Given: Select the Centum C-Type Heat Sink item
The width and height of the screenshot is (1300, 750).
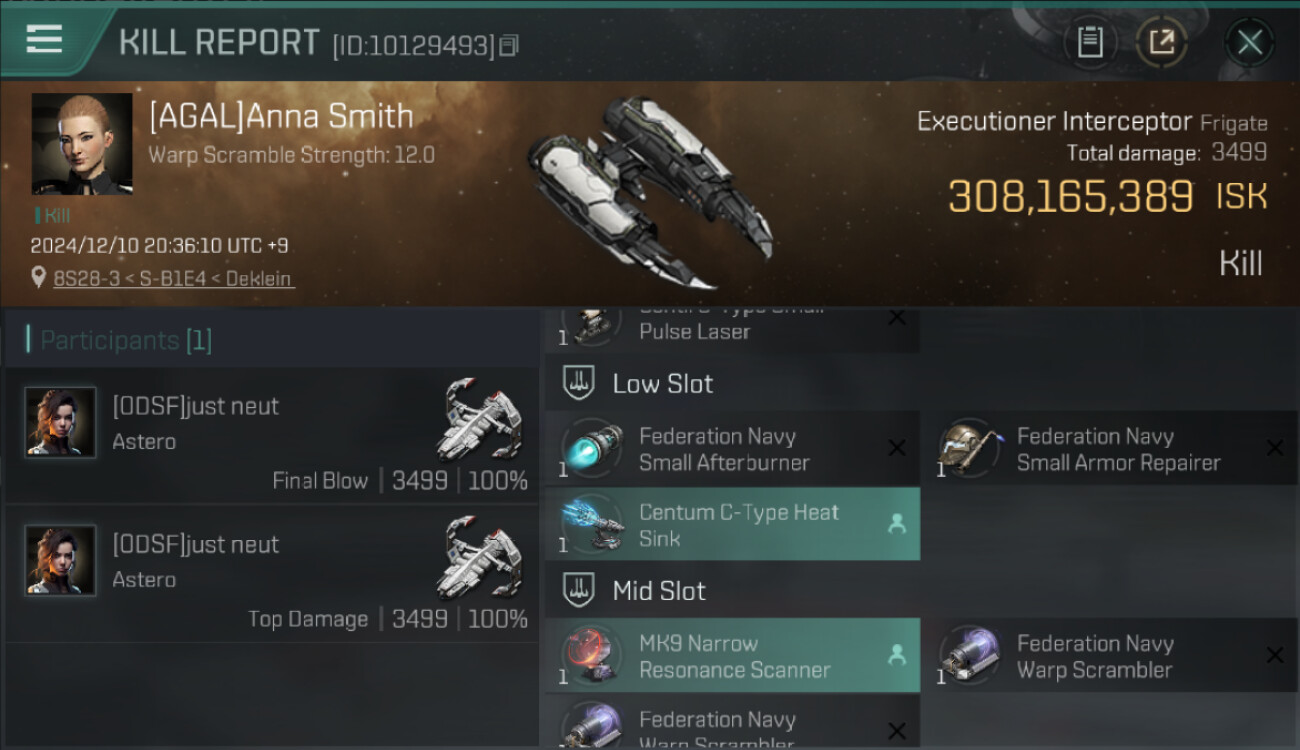Looking at the screenshot, I should (732, 524).
